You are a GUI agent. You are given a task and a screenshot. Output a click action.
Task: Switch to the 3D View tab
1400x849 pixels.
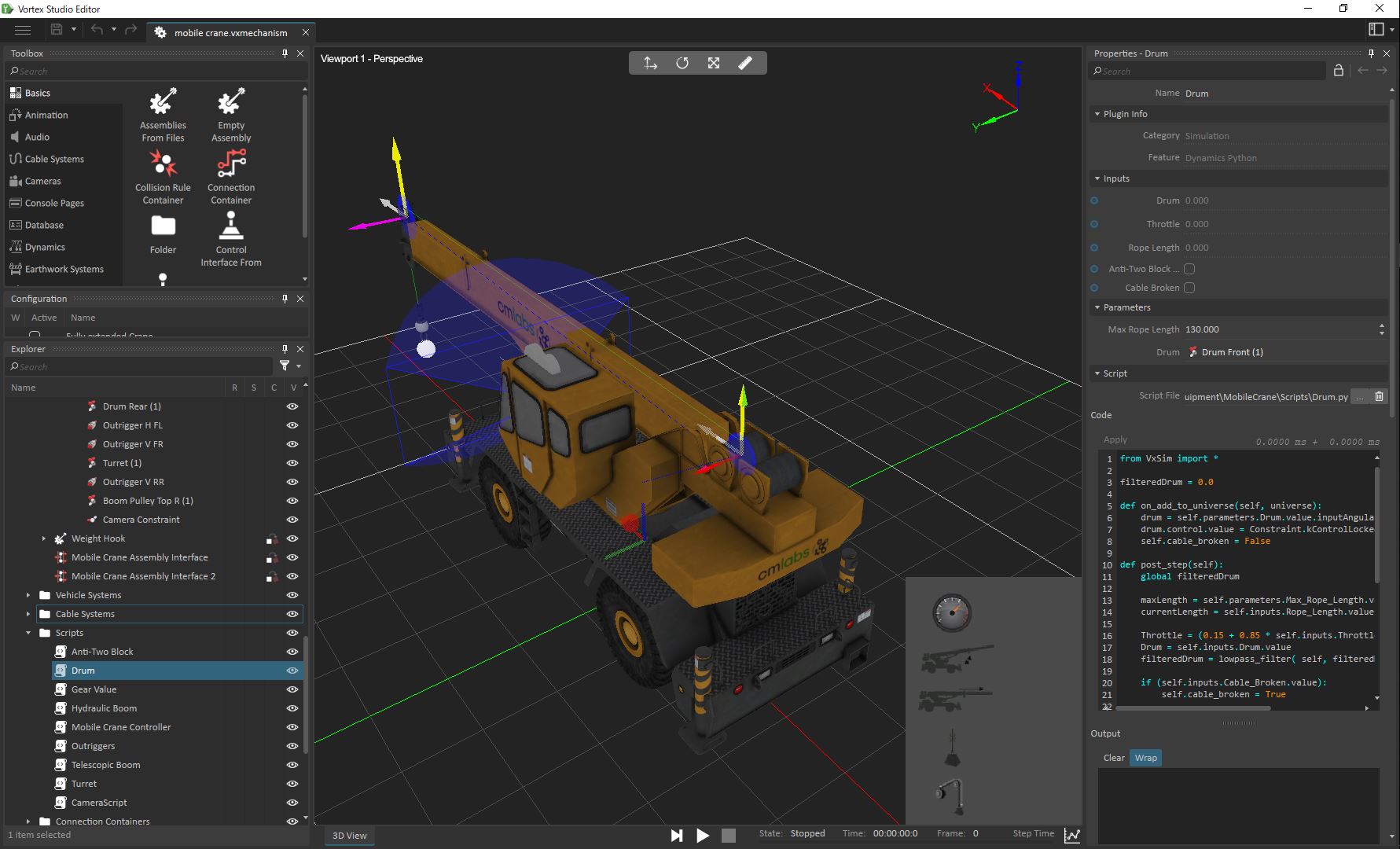click(350, 836)
